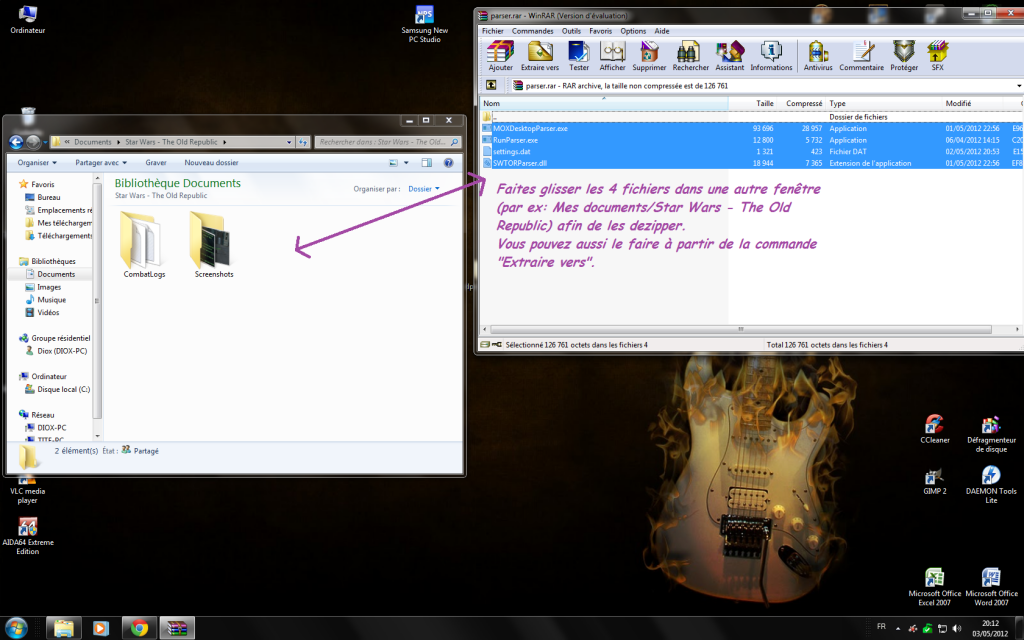Viewport: 1024px width, 640px height.
Task: Select Groupe résidentiel in navigation pane
Action: click(55, 338)
